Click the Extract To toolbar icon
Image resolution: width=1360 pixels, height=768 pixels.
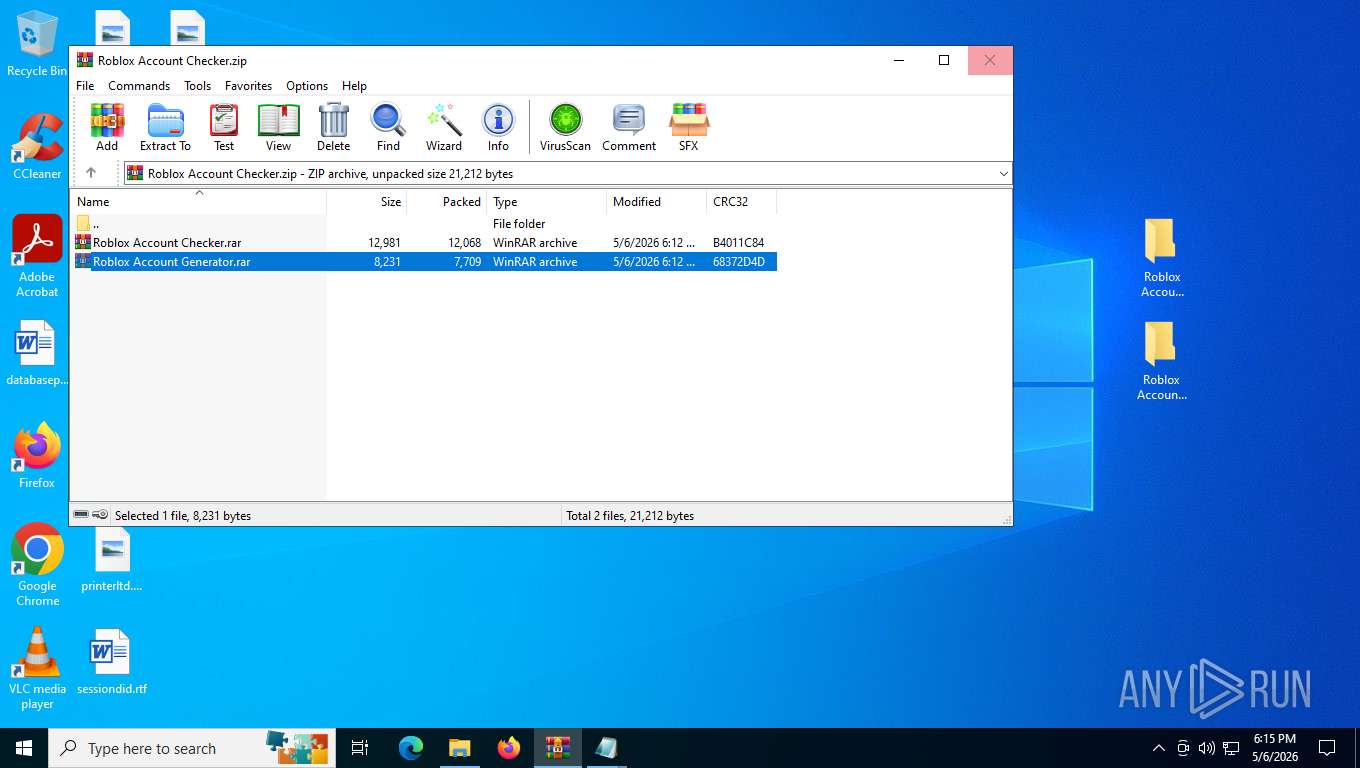click(x=165, y=127)
